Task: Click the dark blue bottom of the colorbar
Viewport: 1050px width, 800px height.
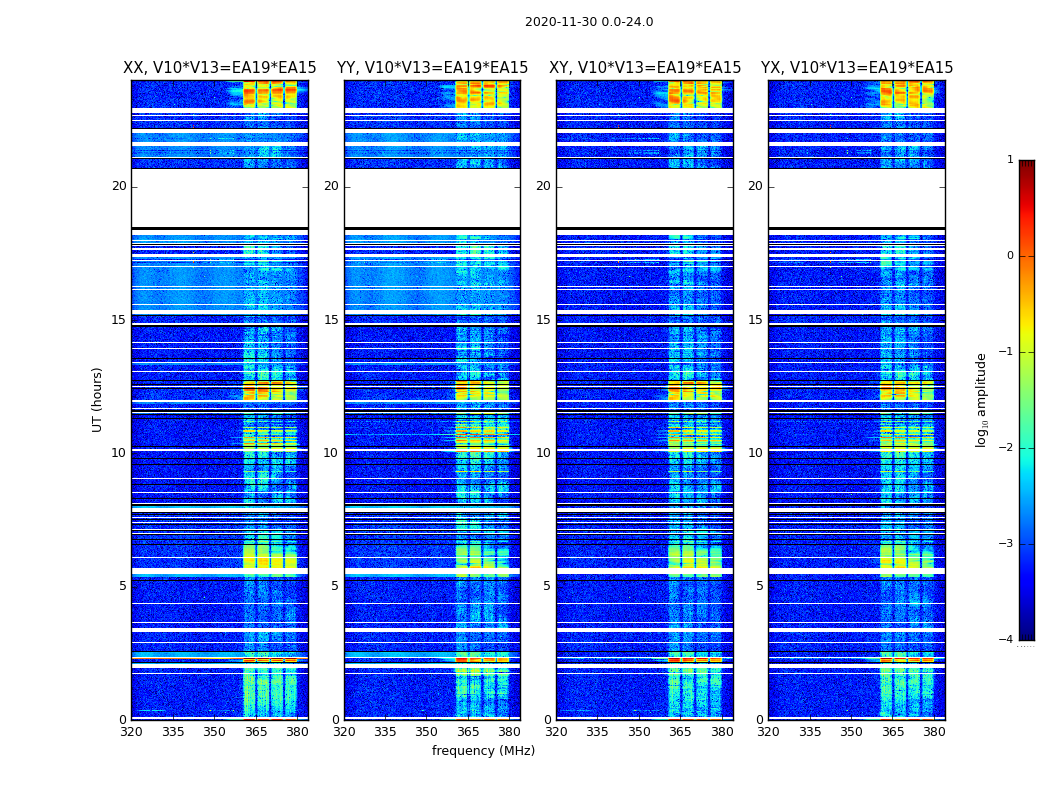Action: (1027, 633)
